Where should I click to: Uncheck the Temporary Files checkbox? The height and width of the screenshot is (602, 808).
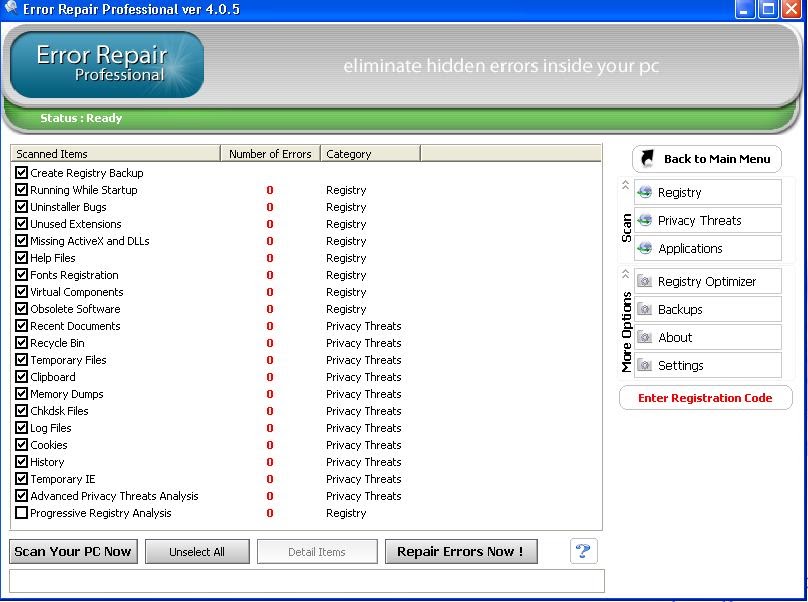21,360
